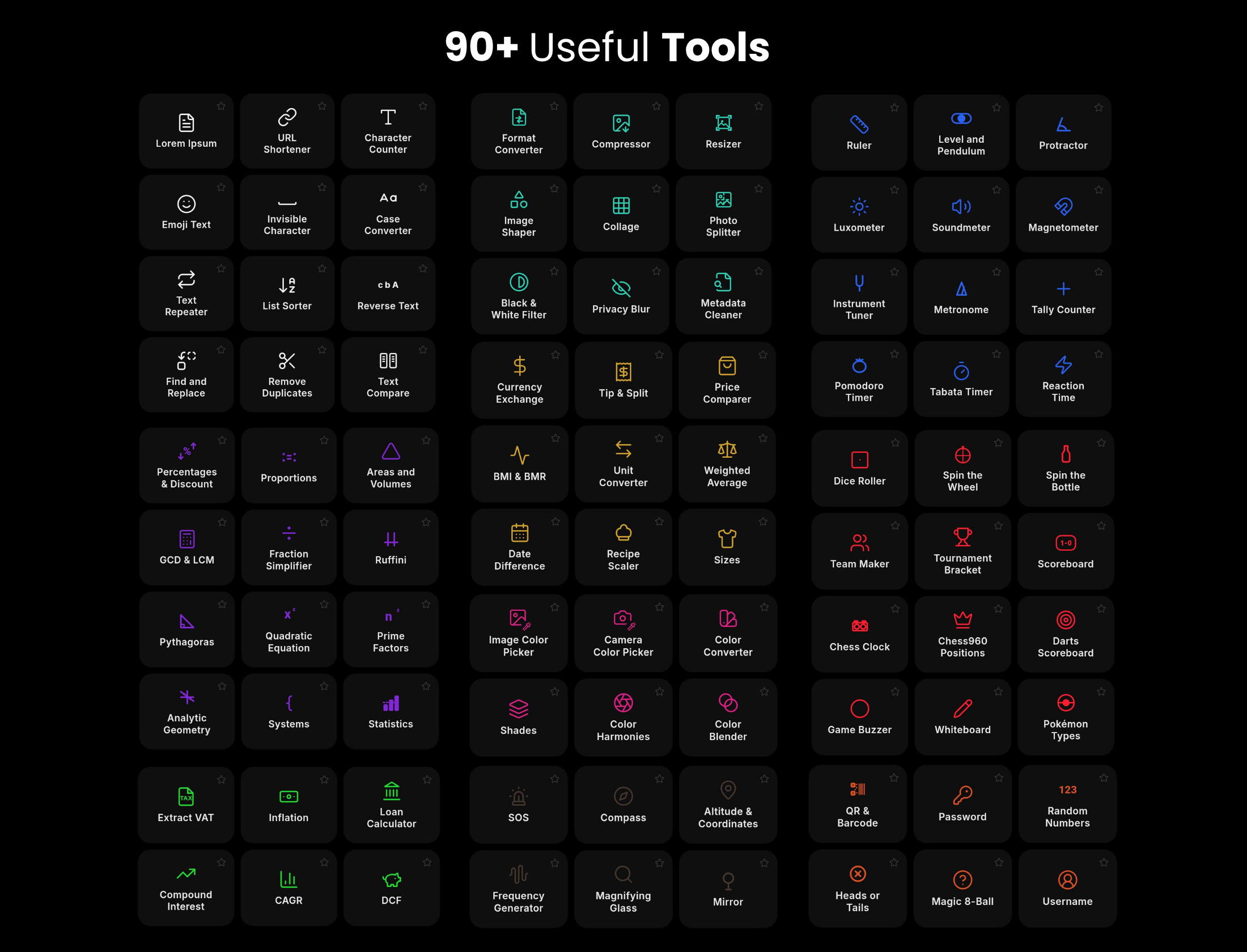
Task: Open the Loan Calculator card
Action: click(392, 805)
